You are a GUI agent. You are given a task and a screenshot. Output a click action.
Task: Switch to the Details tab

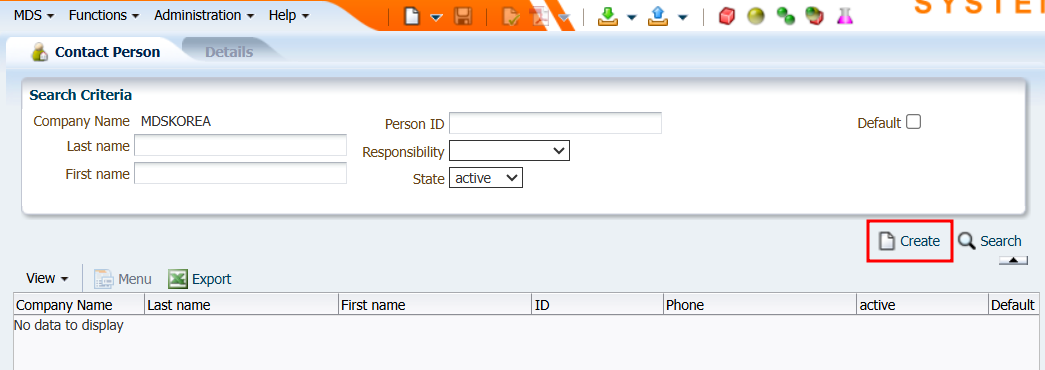(229, 51)
